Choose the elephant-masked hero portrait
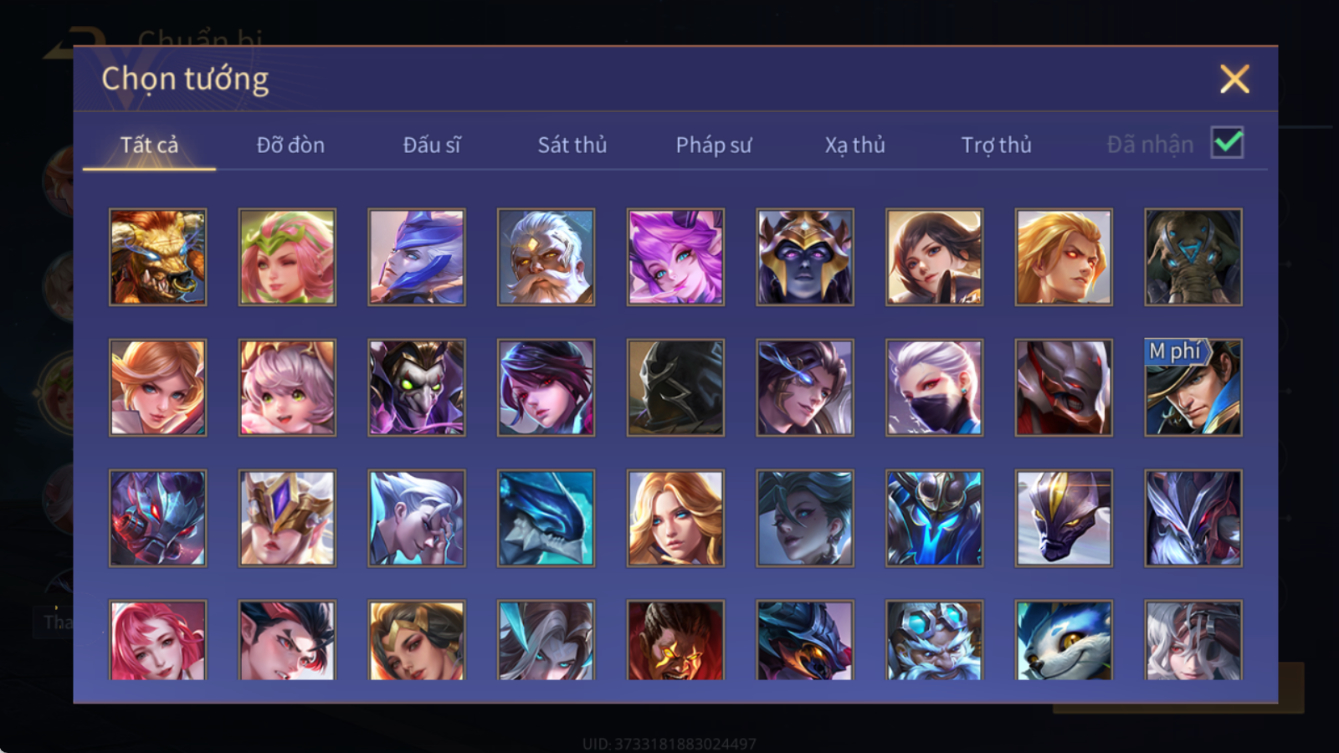Image resolution: width=1339 pixels, height=753 pixels. click(1193, 257)
